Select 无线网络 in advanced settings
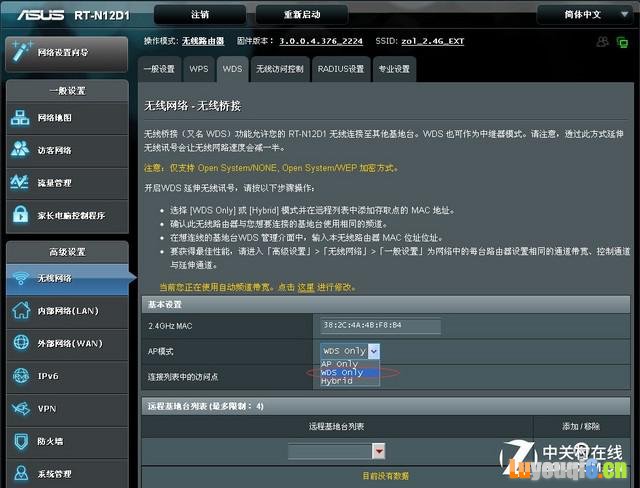 click(x=67, y=279)
